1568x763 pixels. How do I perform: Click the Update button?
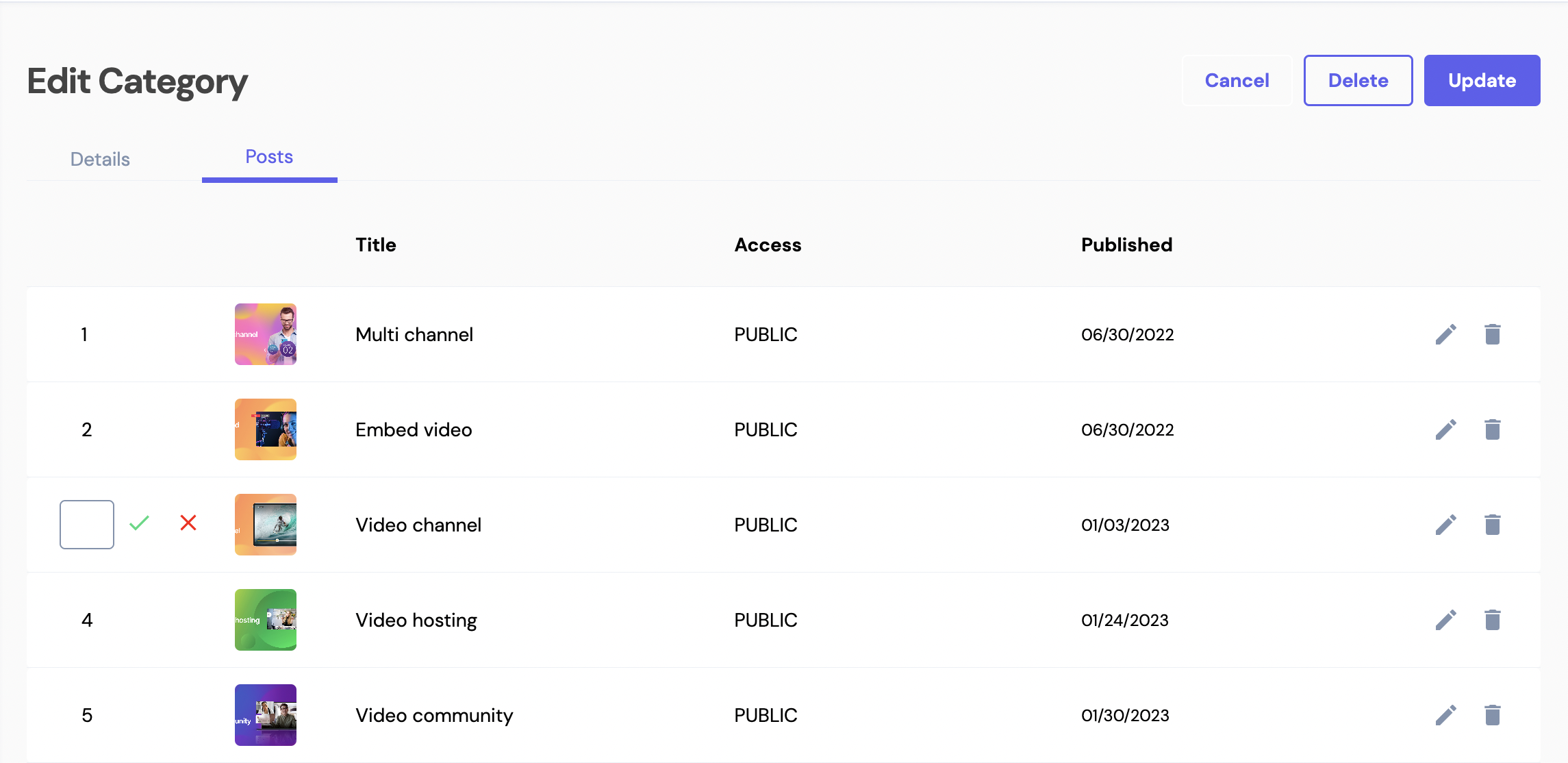[1483, 80]
